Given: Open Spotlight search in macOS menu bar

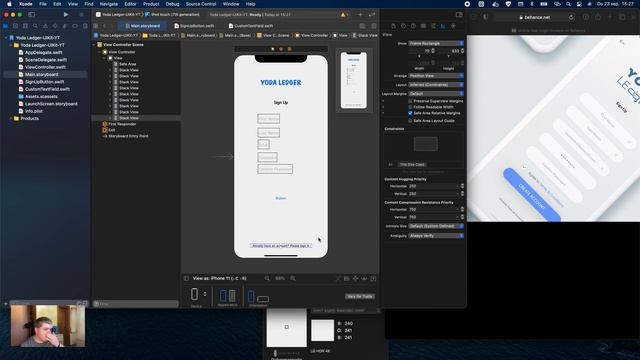Looking at the screenshot, I should [x=568, y=4].
